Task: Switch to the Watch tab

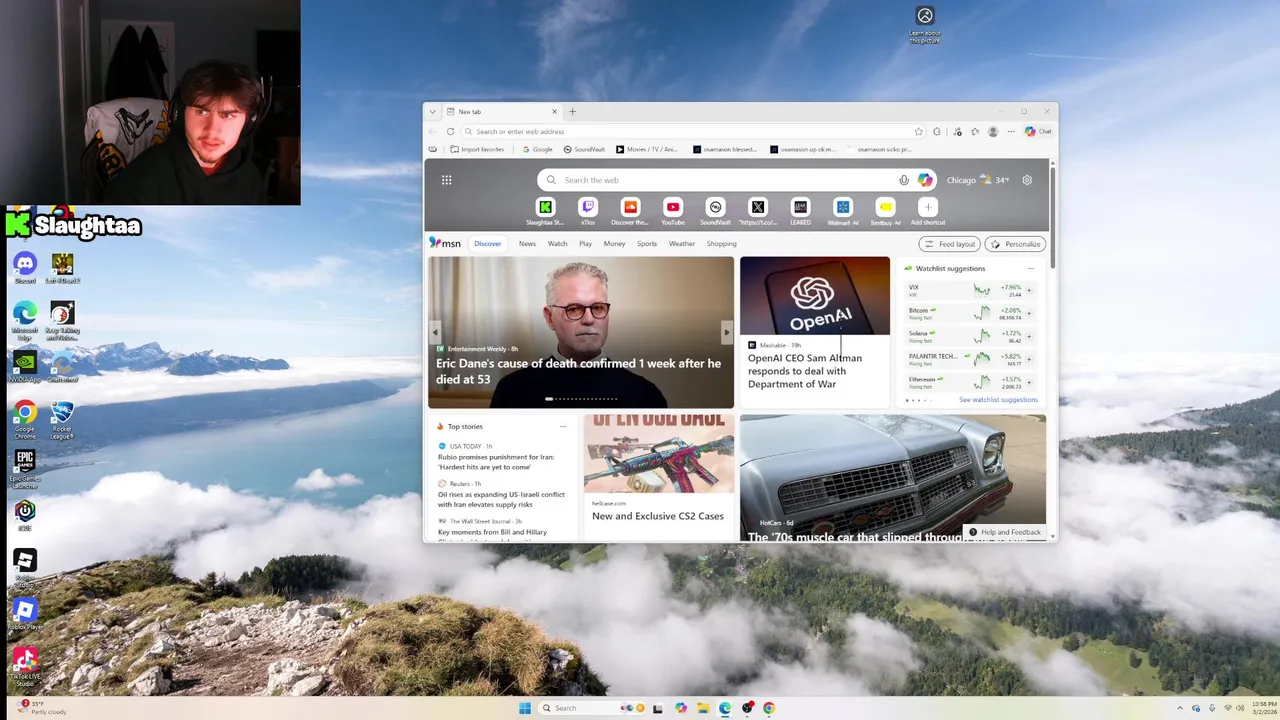Action: [x=557, y=243]
